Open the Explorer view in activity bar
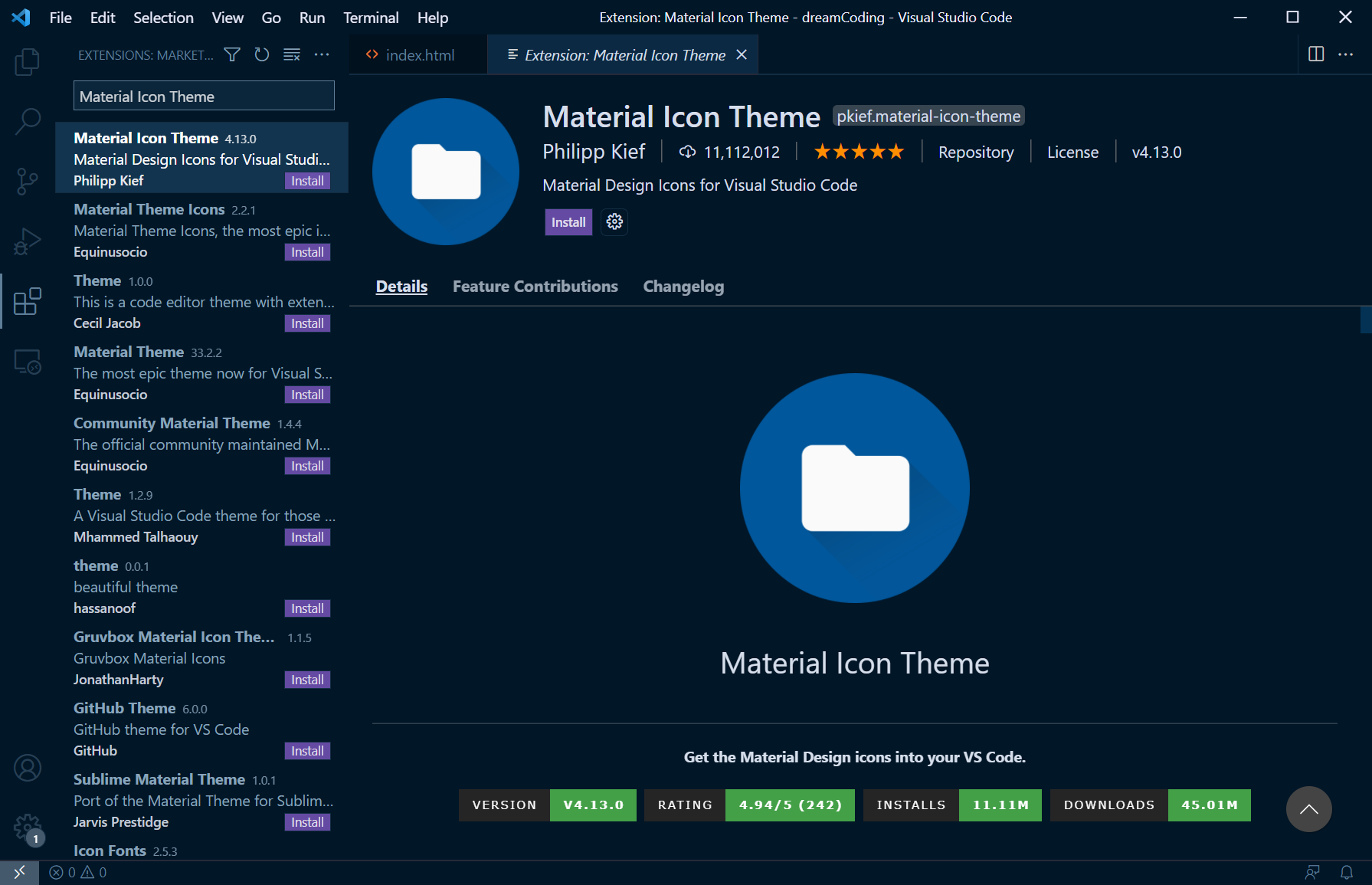The width and height of the screenshot is (1372, 885). pos(28,61)
